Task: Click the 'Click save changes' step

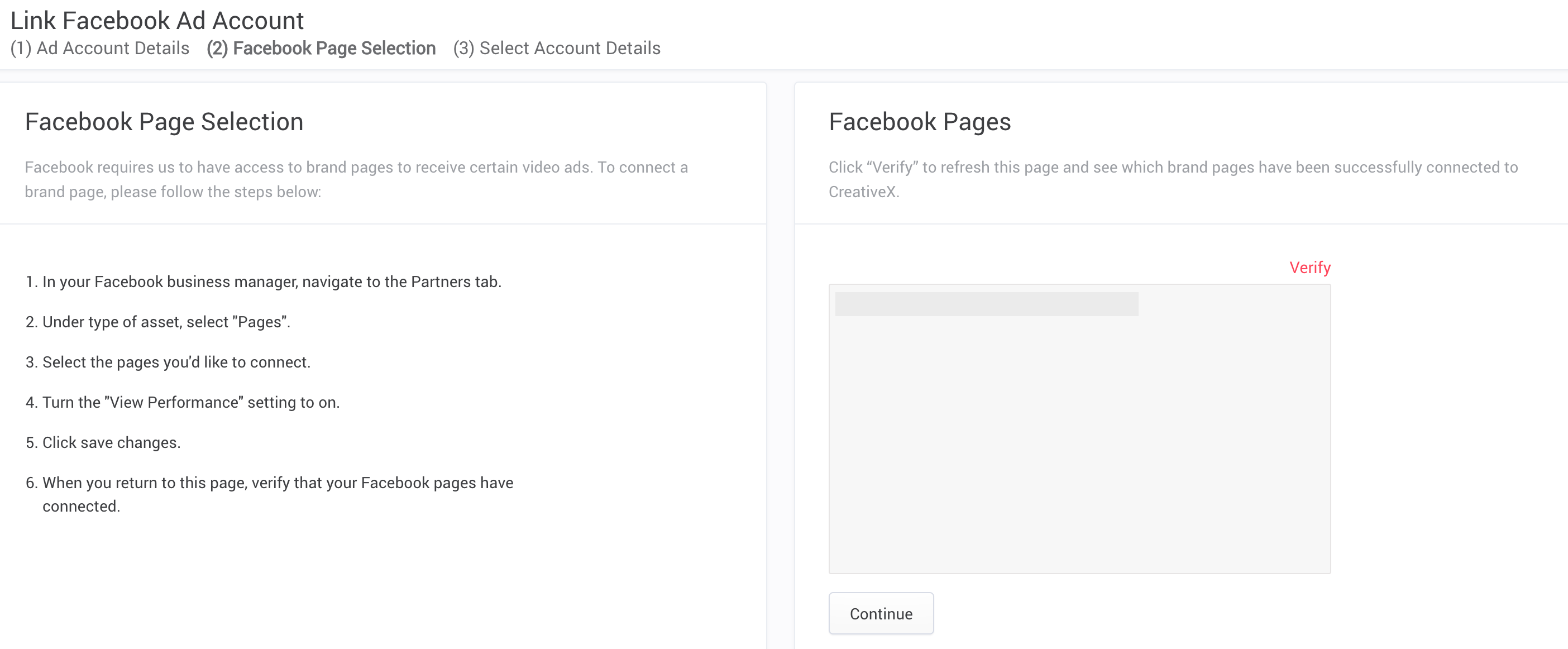Action: (103, 442)
